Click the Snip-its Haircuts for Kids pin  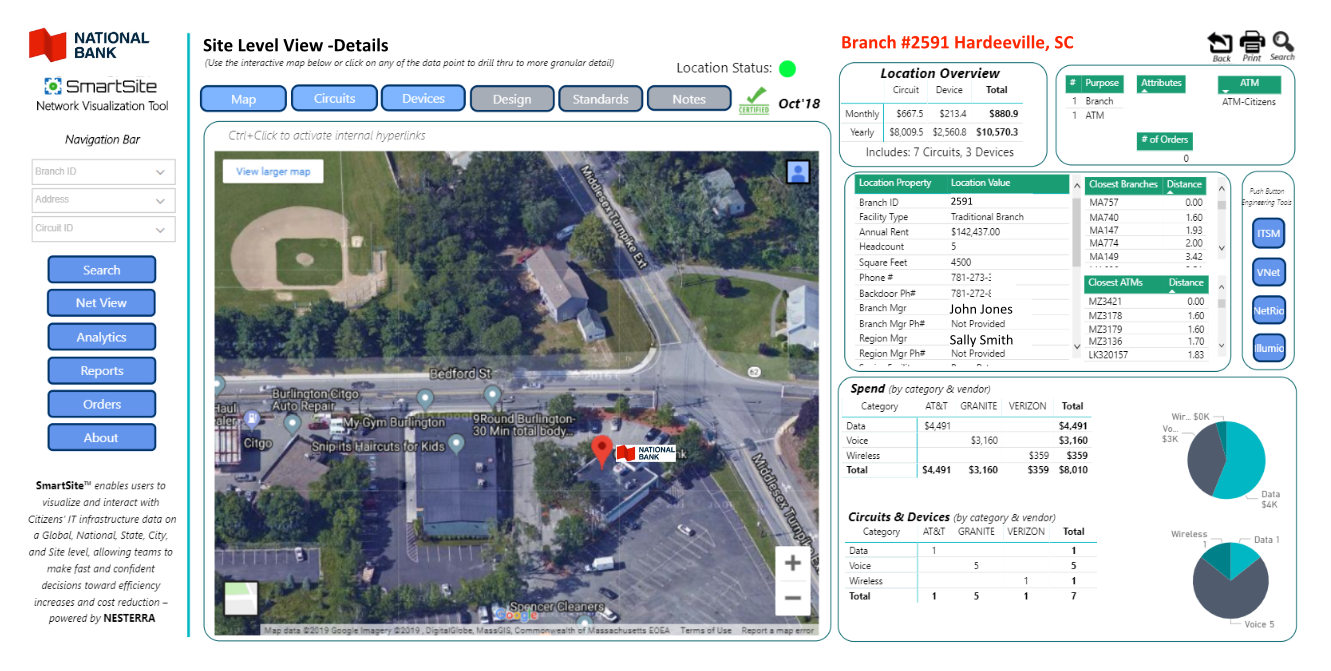456,443
